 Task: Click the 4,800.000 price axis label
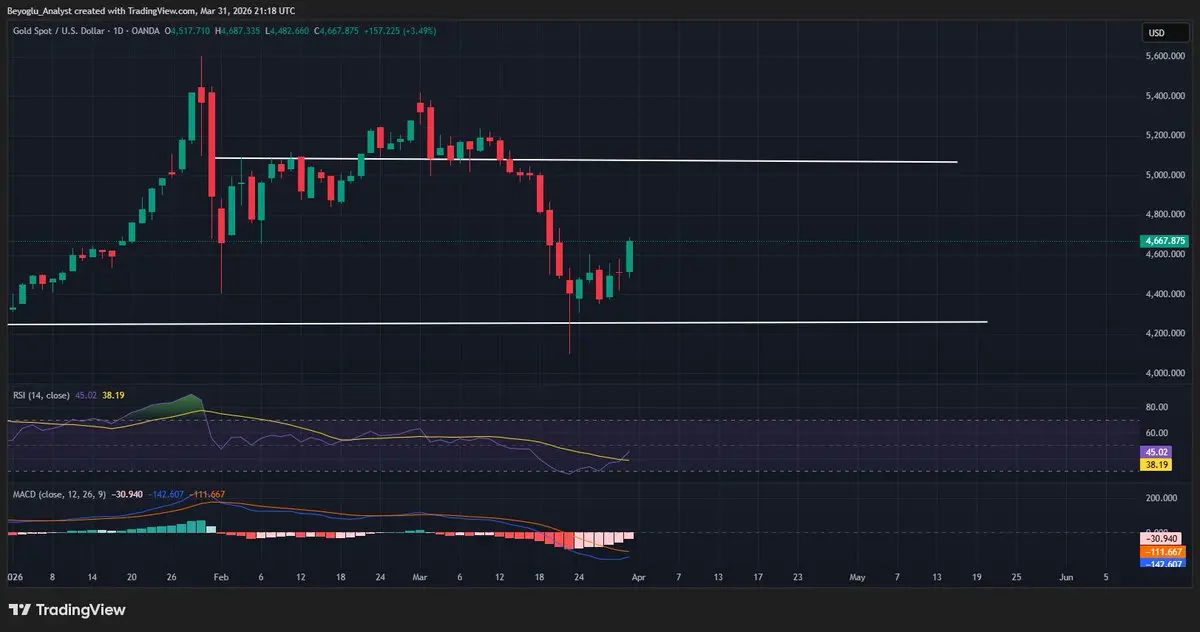pos(1167,214)
